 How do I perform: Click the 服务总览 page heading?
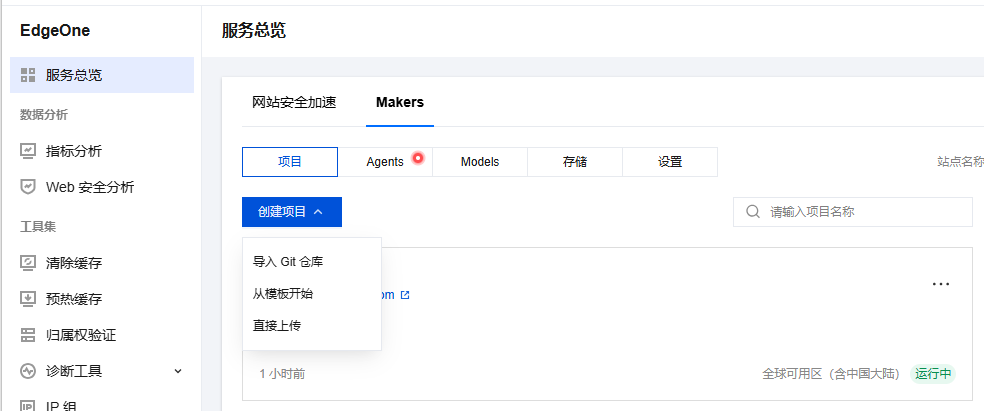254,30
